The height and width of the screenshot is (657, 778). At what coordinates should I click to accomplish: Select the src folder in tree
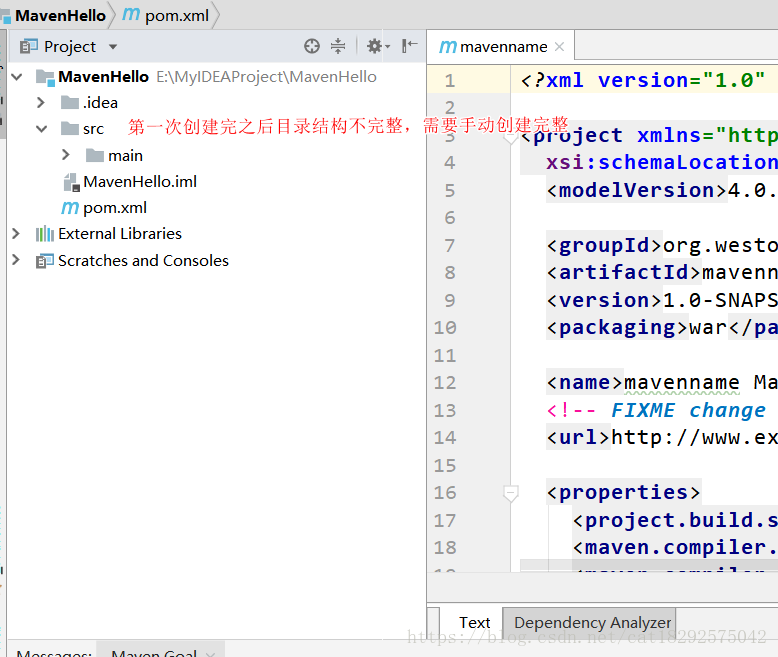click(93, 129)
